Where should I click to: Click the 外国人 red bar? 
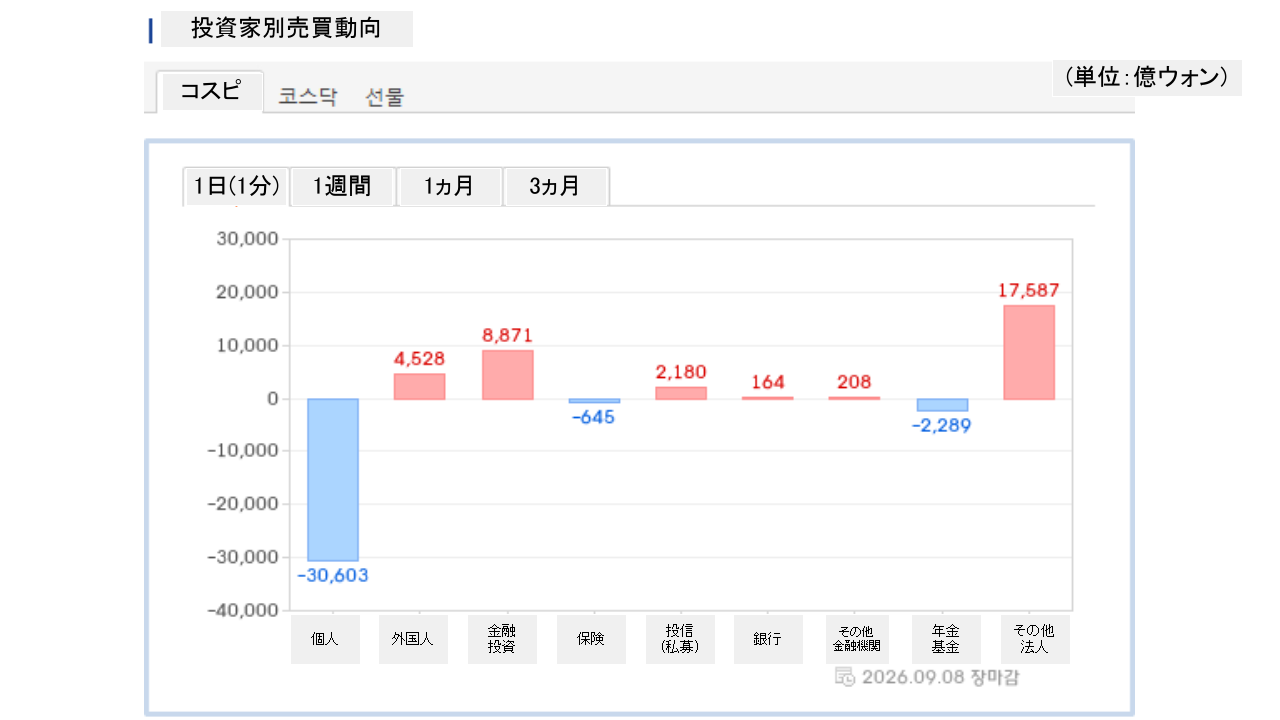[419, 387]
